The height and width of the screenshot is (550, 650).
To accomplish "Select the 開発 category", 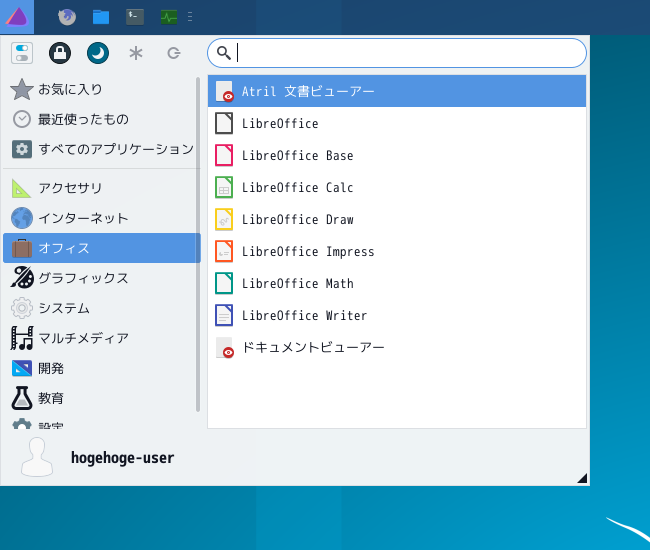I will coord(102,368).
